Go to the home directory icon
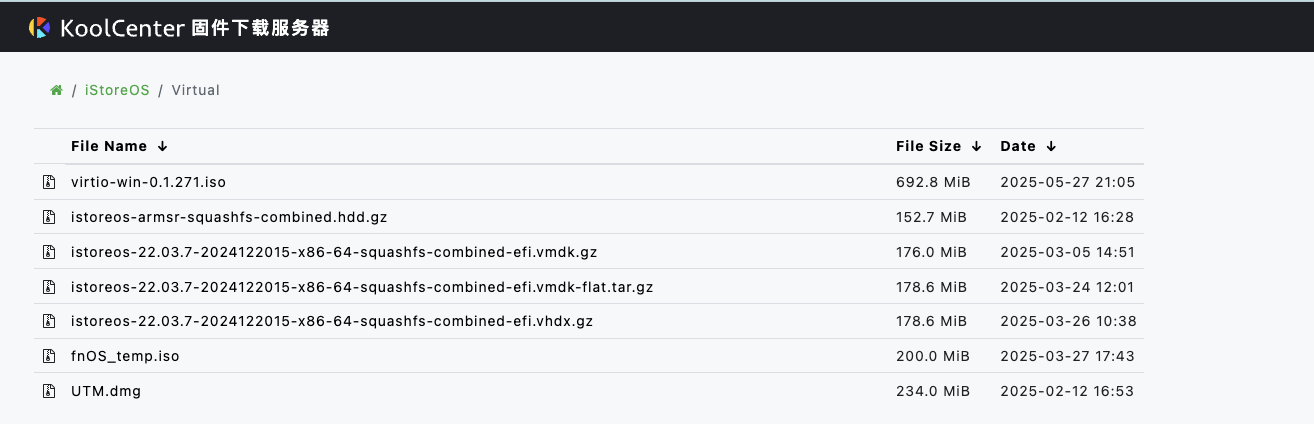The width and height of the screenshot is (1314, 424). [x=57, y=91]
